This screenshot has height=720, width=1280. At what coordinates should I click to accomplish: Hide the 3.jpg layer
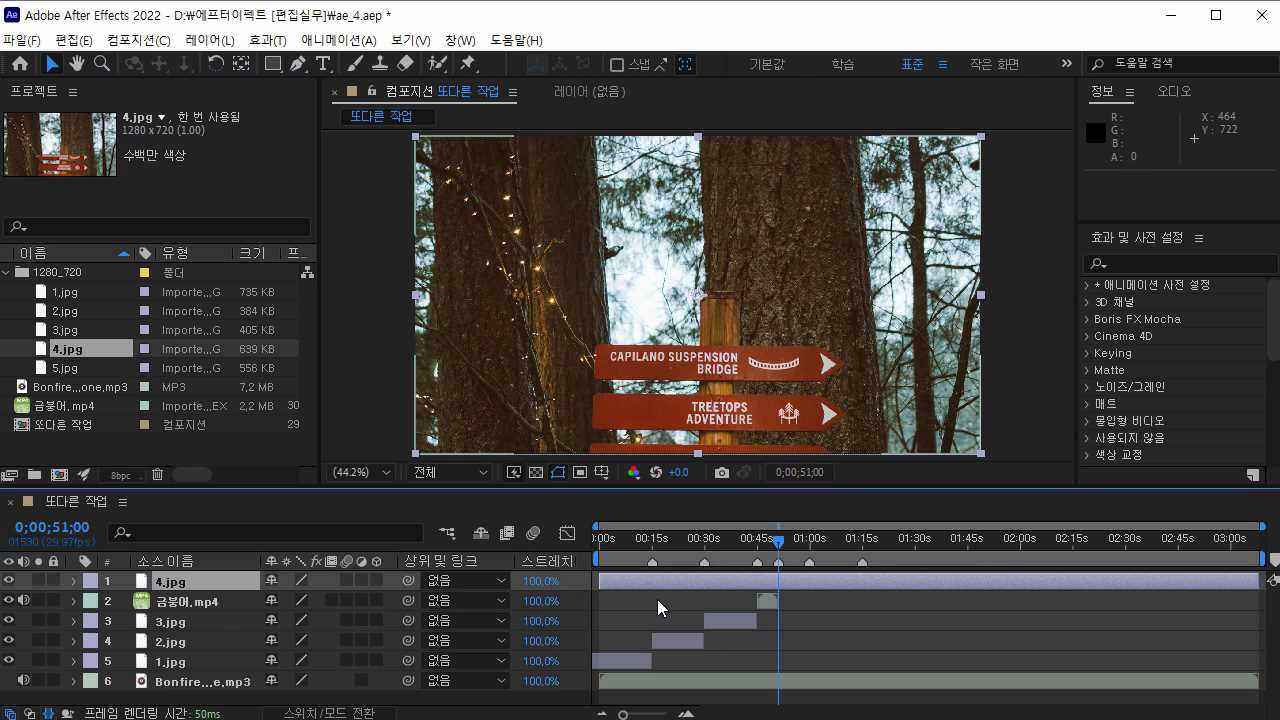(9, 621)
